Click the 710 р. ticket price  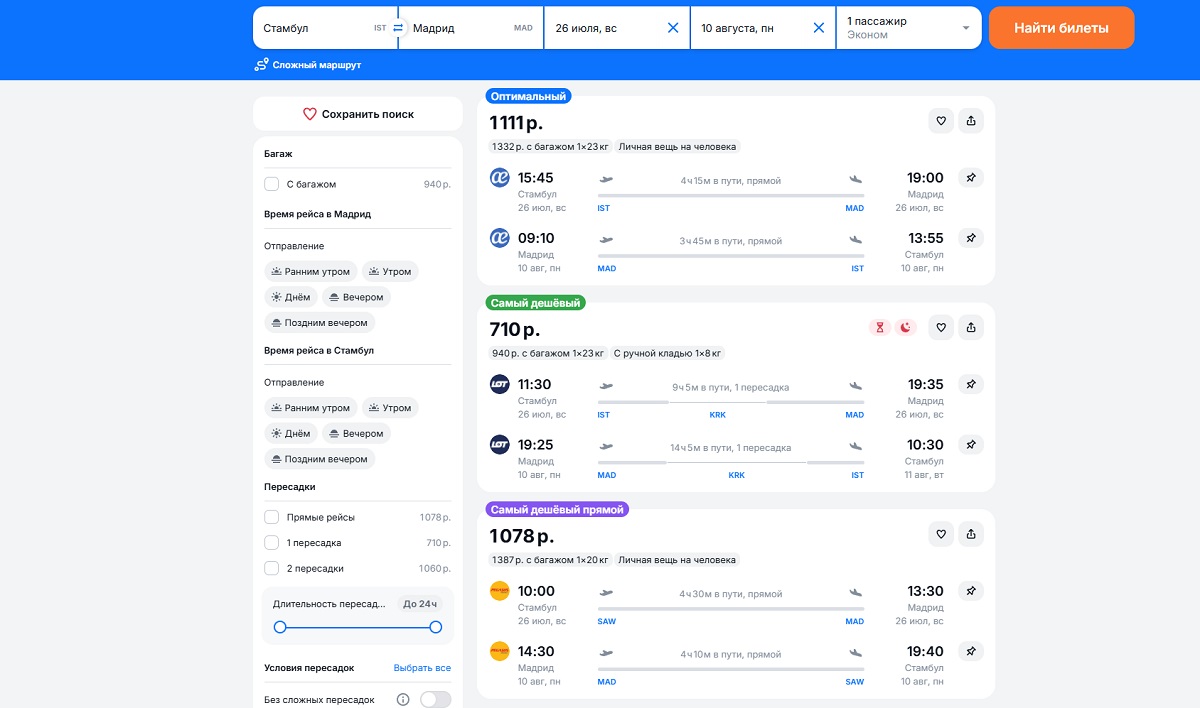pyautogui.click(x=514, y=330)
